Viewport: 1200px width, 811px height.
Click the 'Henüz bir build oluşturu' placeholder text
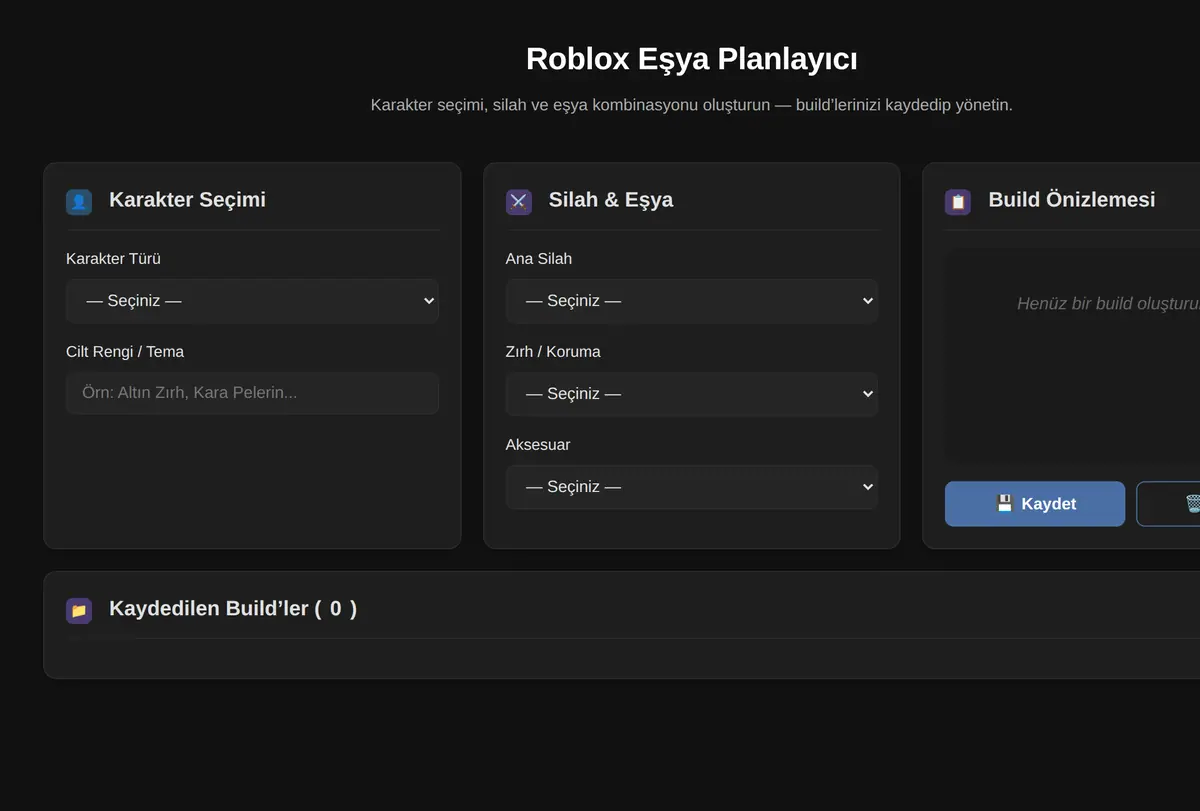(x=1108, y=304)
